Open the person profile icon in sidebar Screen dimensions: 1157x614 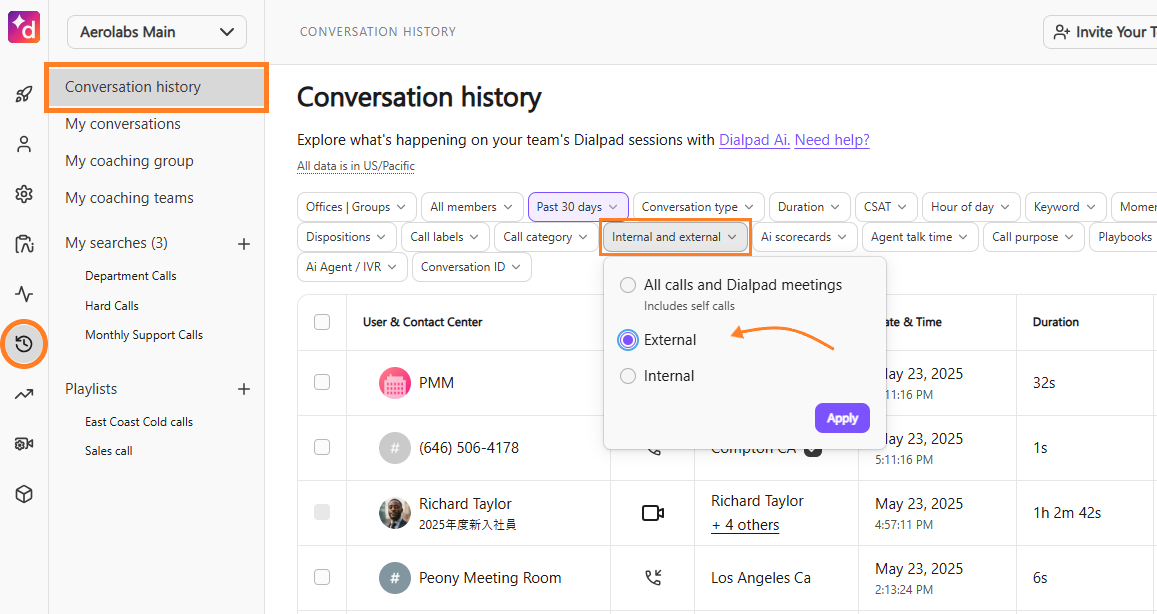pos(24,144)
